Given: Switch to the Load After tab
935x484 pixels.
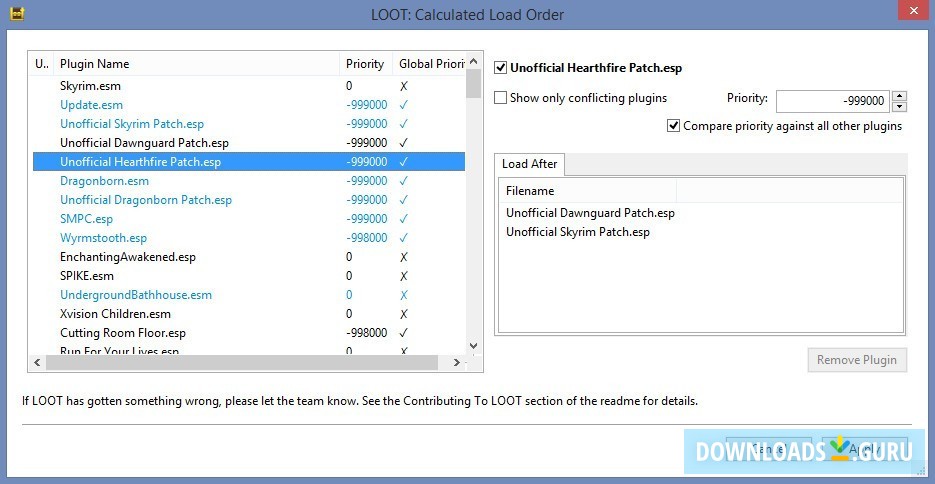Looking at the screenshot, I should click(530, 164).
